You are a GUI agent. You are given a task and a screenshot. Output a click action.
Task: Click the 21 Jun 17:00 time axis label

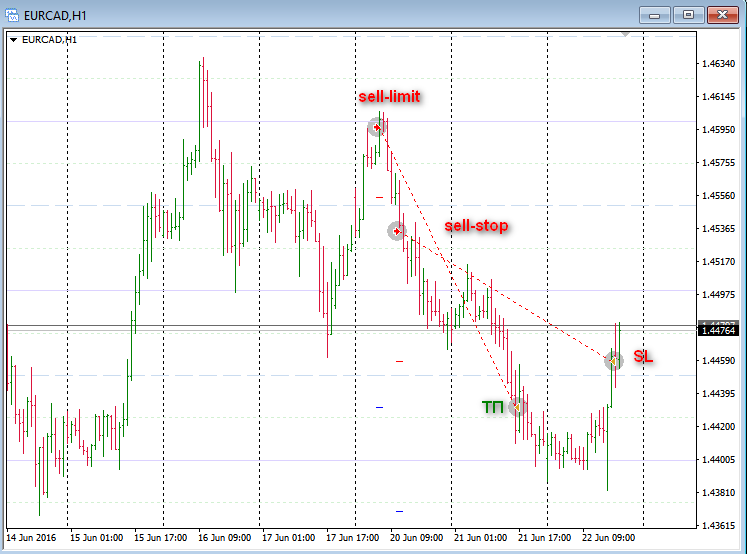pyautogui.click(x=544, y=538)
